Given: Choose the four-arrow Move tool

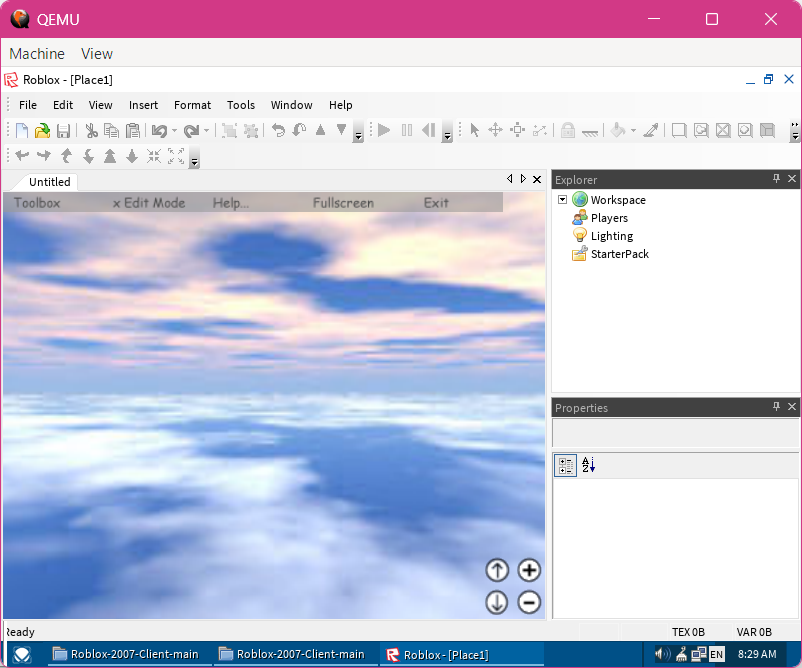Looking at the screenshot, I should [x=496, y=130].
